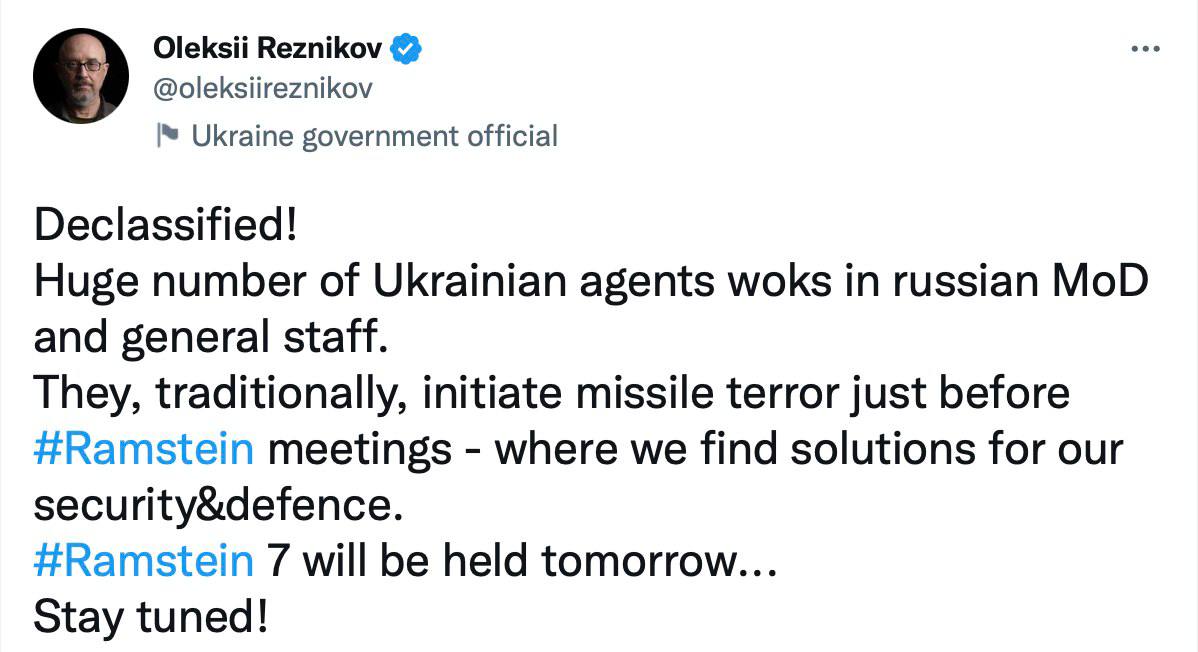Screen dimensions: 1198x652
Task: Click the "Stay tuned!" closing line
Action: 150,618
